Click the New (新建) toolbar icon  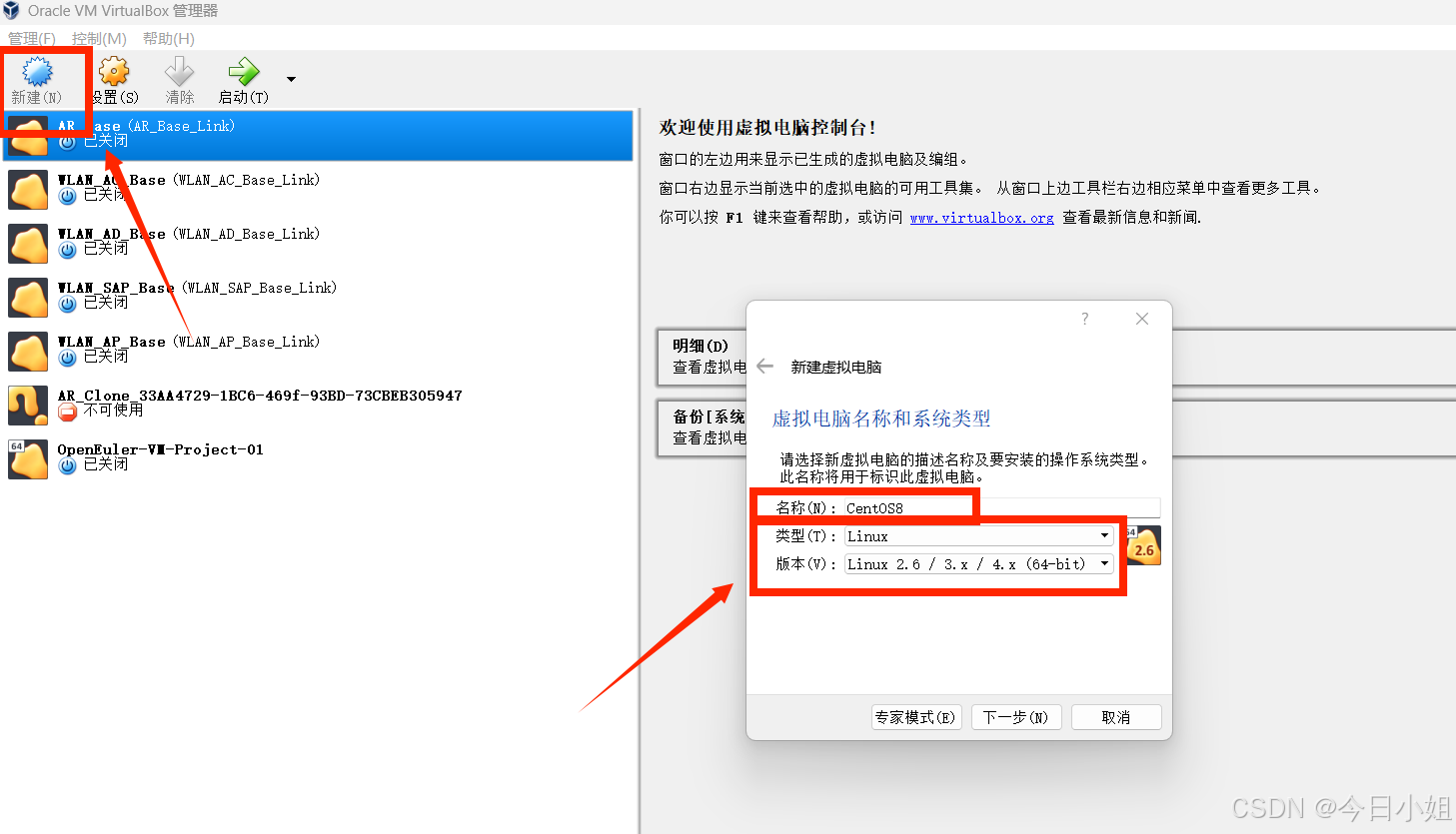click(x=37, y=72)
